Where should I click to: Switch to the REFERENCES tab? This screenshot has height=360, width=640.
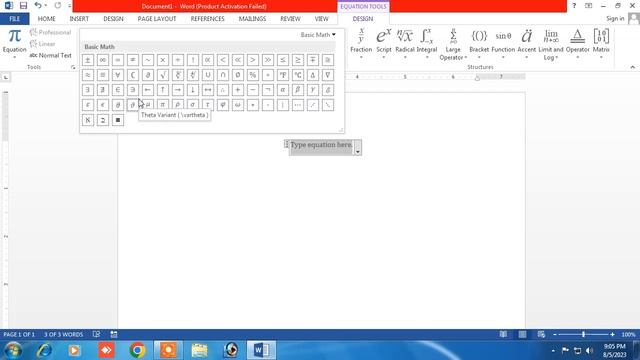coord(207,19)
